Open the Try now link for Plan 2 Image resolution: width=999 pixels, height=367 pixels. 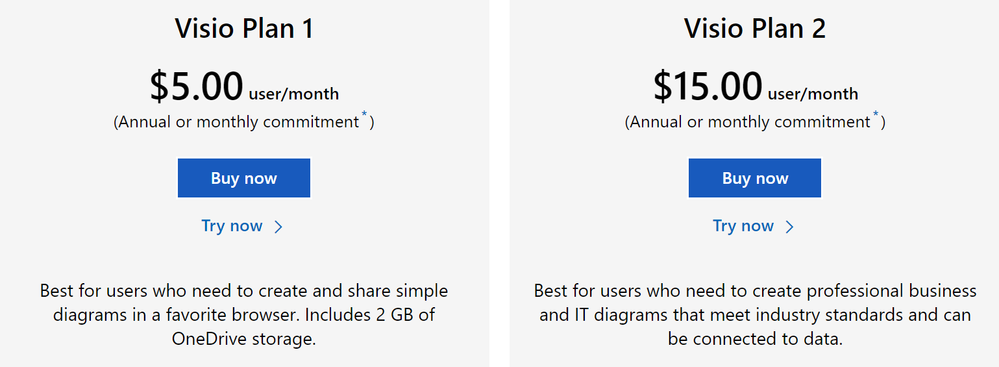[x=743, y=226]
